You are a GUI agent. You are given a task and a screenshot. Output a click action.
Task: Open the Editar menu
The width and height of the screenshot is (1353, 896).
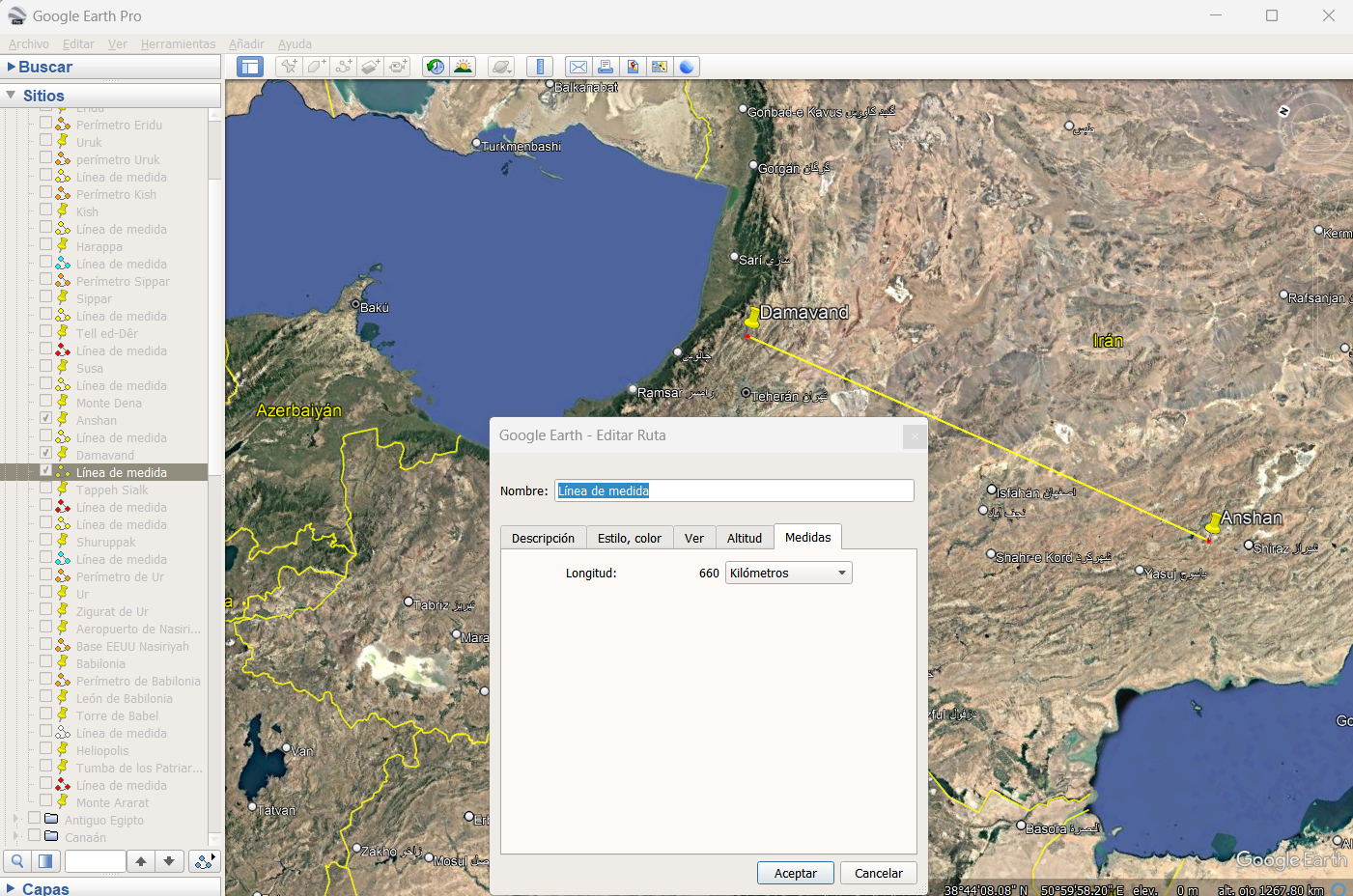pyautogui.click(x=78, y=43)
